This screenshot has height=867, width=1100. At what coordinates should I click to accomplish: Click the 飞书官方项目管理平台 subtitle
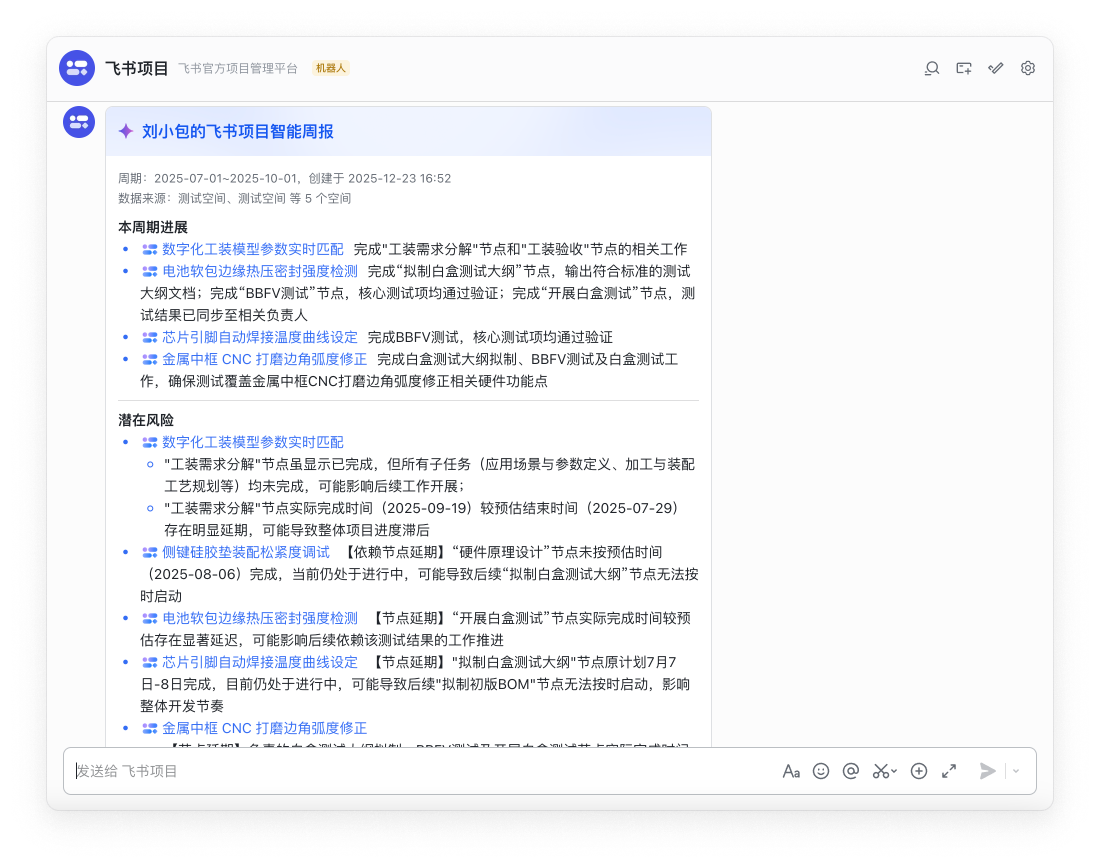[238, 68]
